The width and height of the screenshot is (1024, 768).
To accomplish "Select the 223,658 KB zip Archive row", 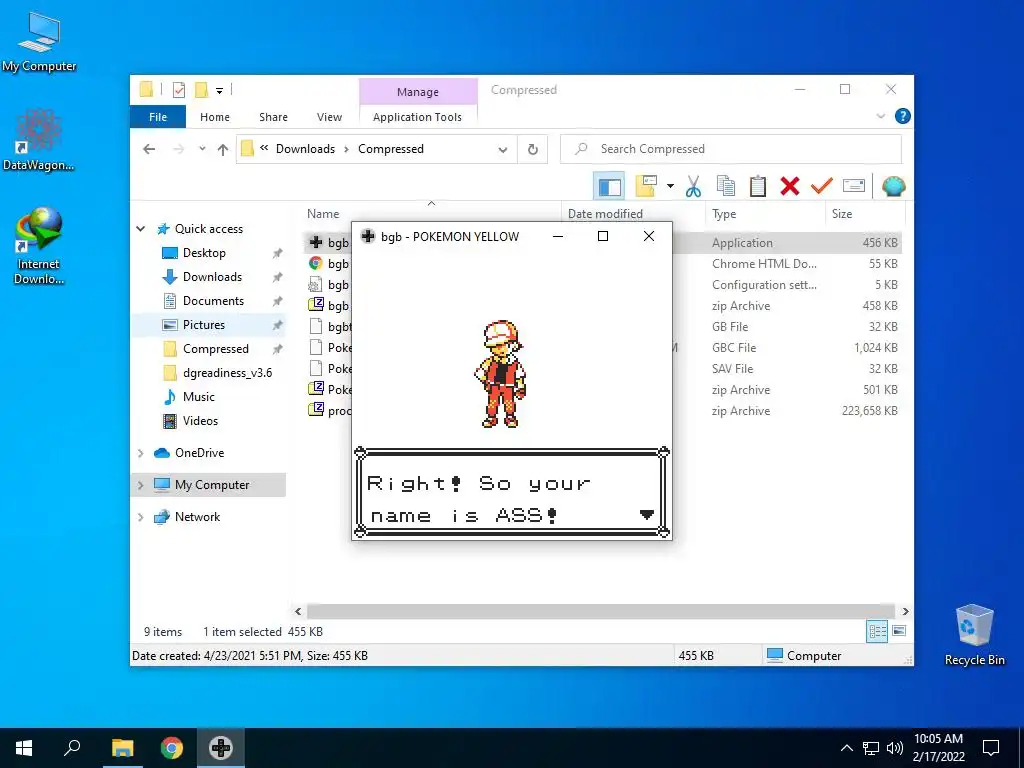I will point(603,411).
